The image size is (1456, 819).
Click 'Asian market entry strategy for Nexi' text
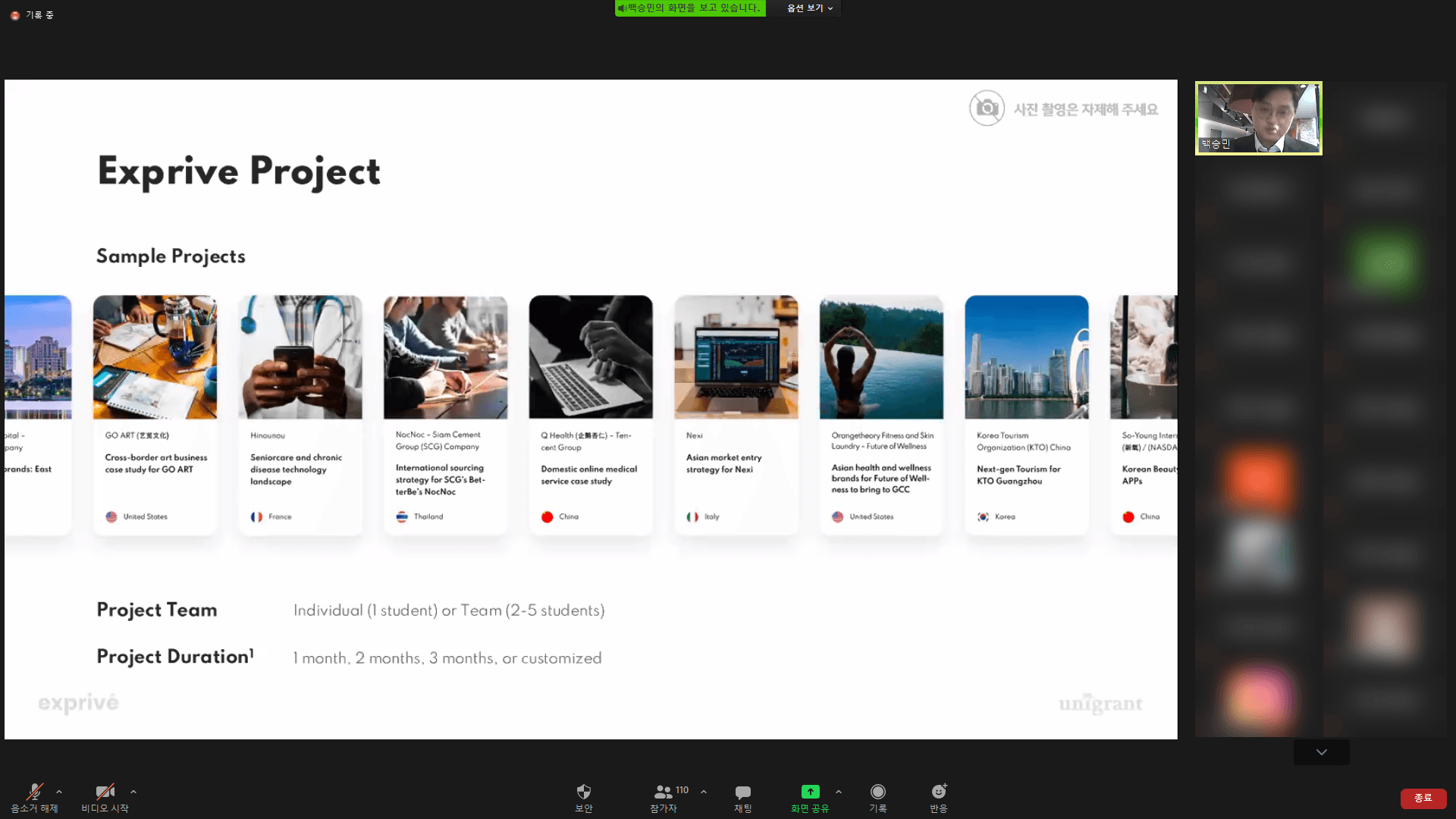(x=724, y=463)
